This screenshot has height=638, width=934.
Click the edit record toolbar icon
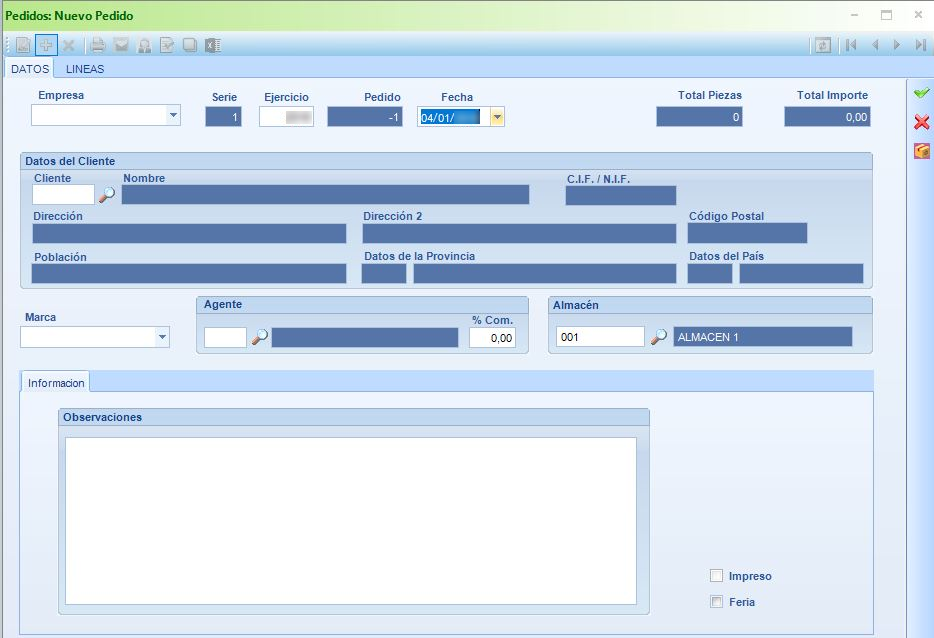[23, 45]
